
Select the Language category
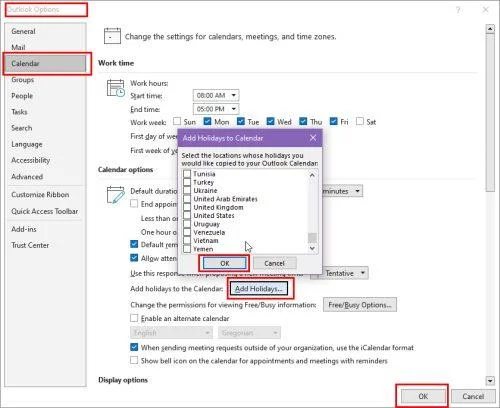click(x=45, y=144)
